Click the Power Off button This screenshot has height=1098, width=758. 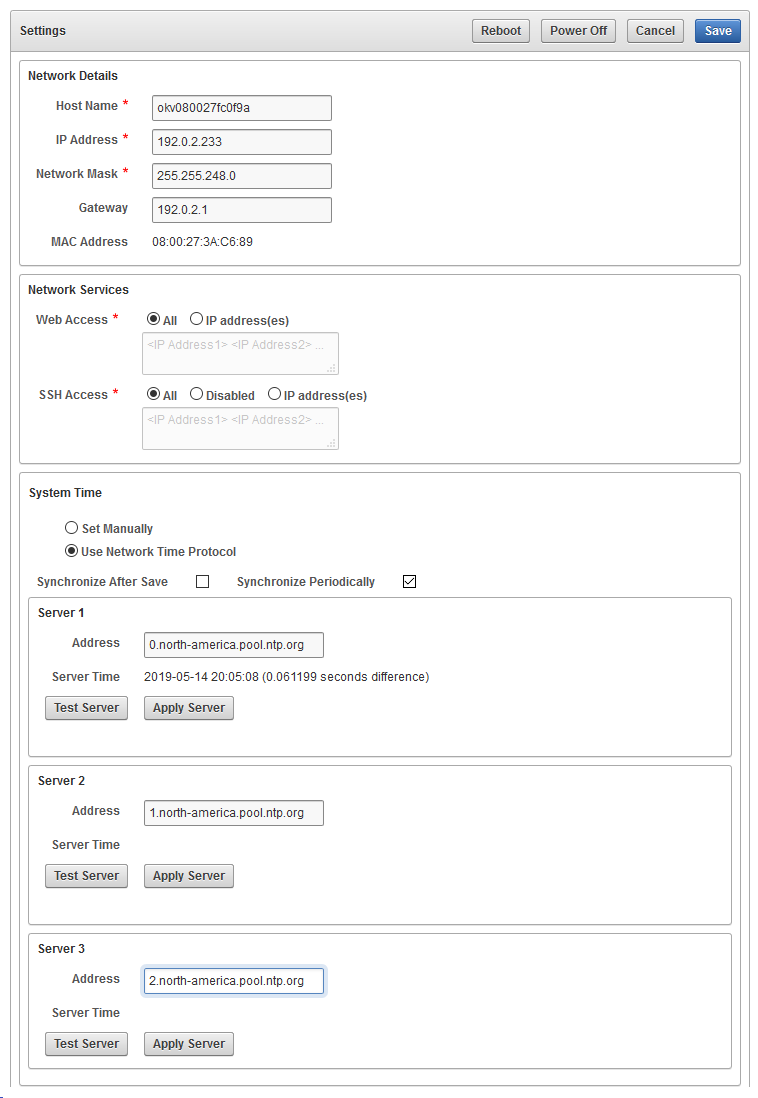578,31
